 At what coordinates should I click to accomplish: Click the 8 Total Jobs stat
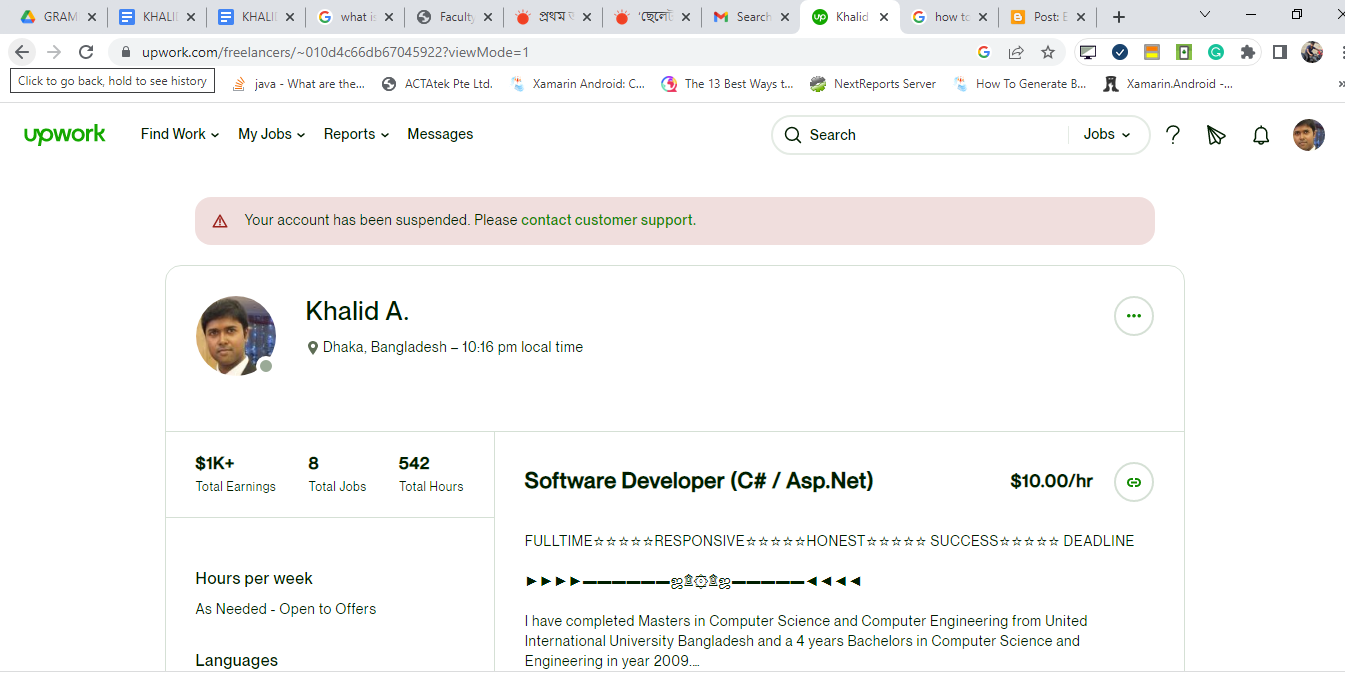click(337, 474)
